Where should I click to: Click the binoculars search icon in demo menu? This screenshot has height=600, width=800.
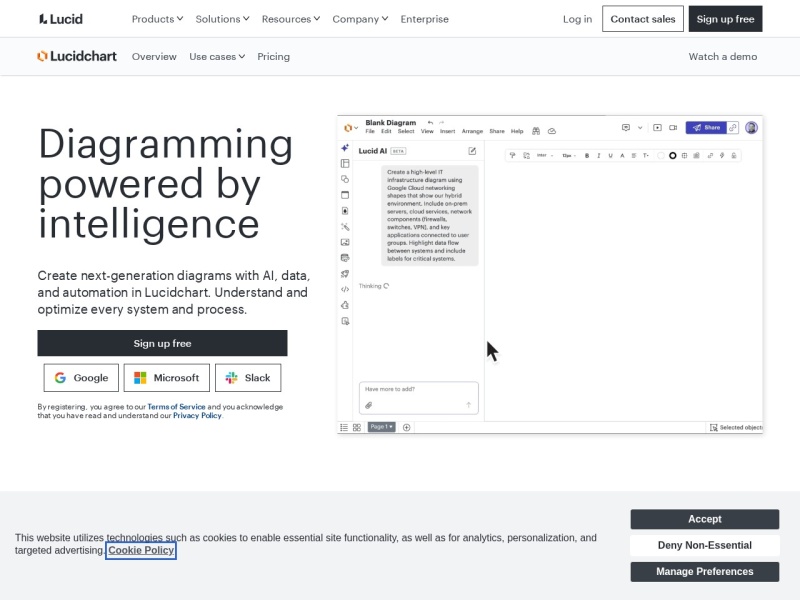pyautogui.click(x=536, y=131)
